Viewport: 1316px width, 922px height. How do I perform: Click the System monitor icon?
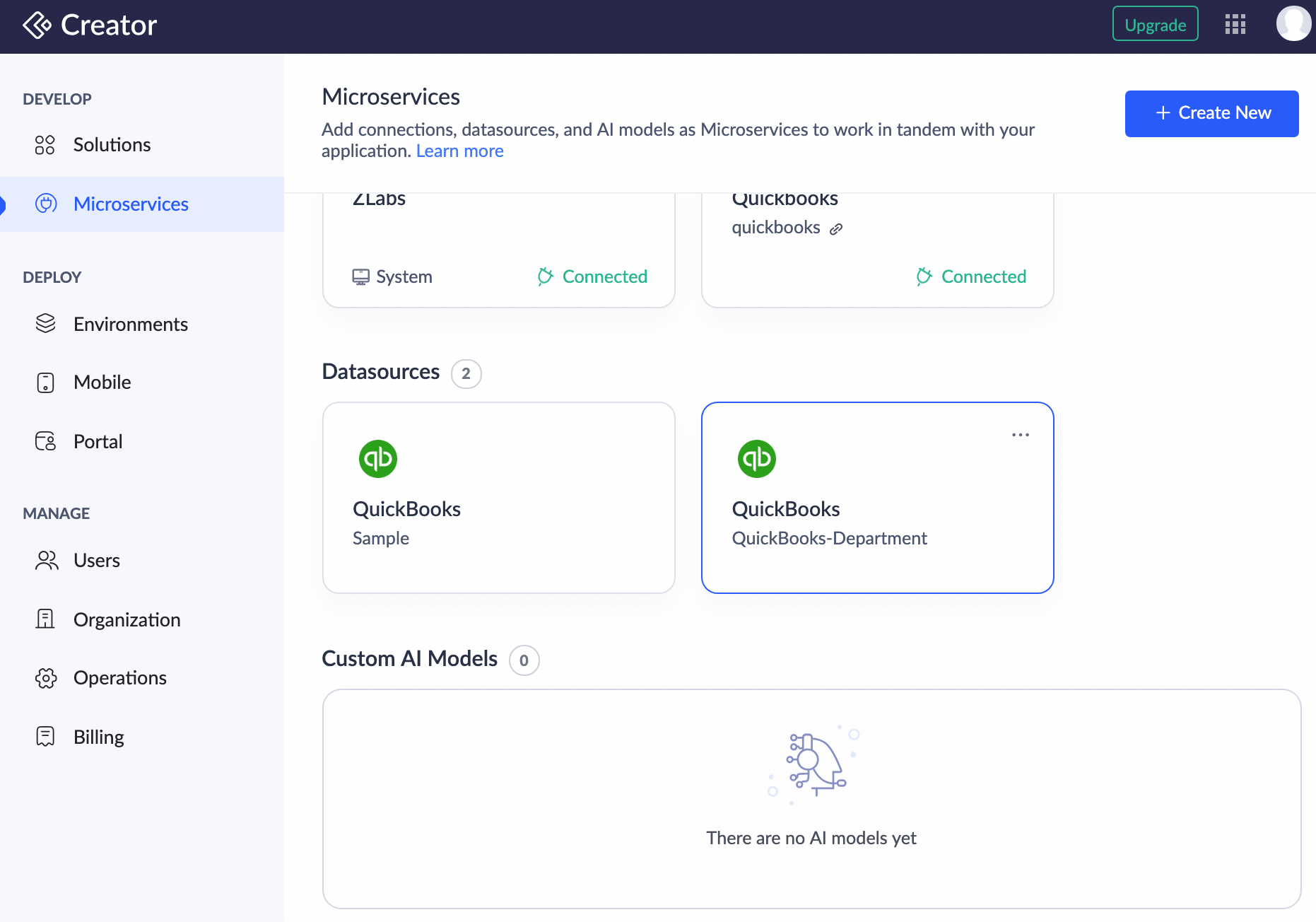click(x=360, y=276)
